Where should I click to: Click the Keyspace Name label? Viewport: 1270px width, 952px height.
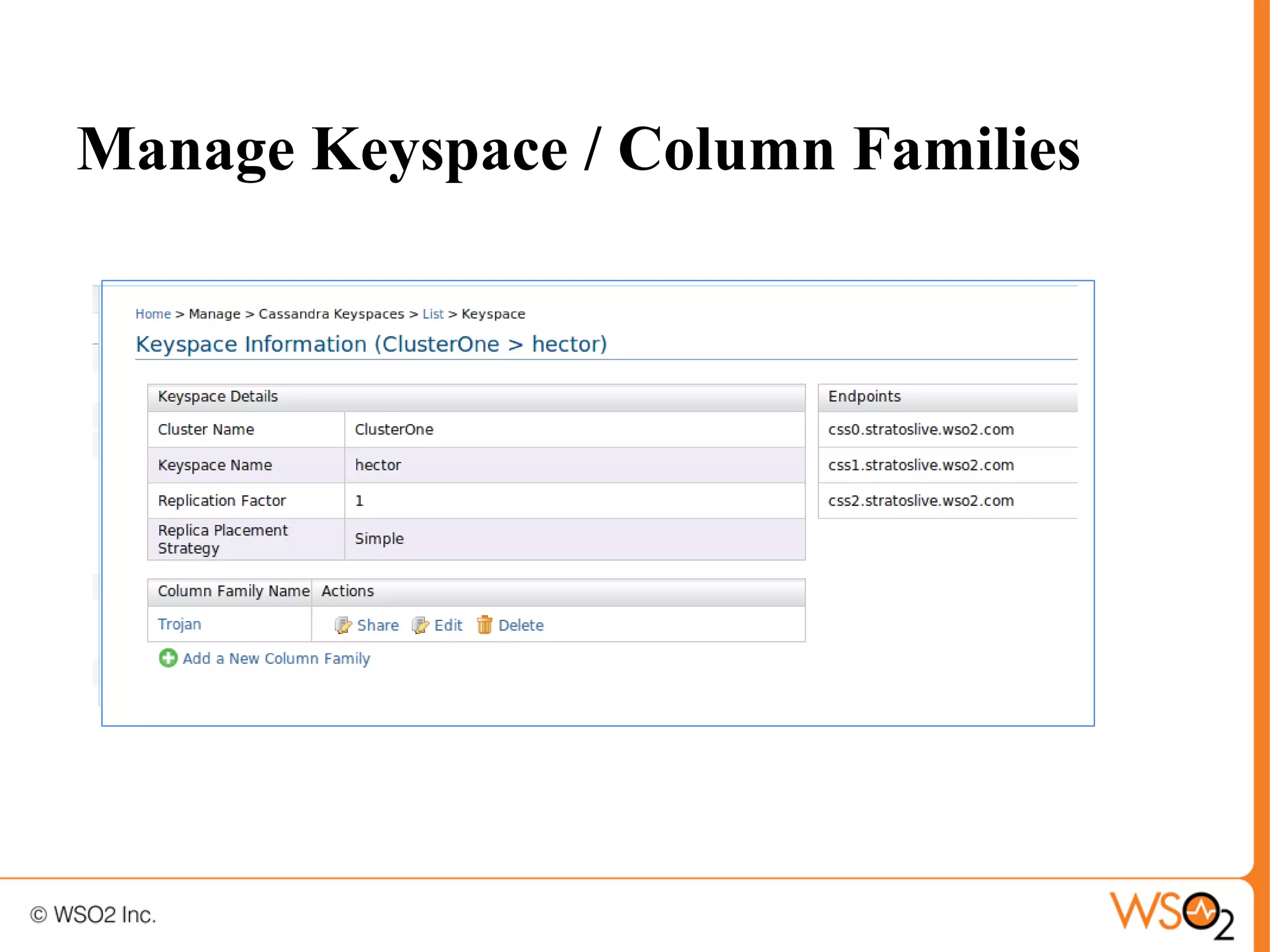coord(215,465)
